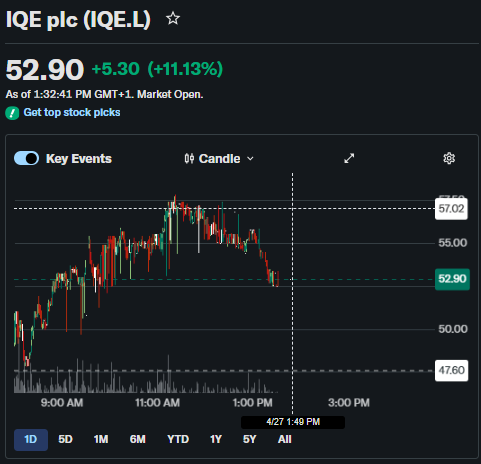Show the 1Y range
Screen dimensions: 481x464
coord(216,439)
